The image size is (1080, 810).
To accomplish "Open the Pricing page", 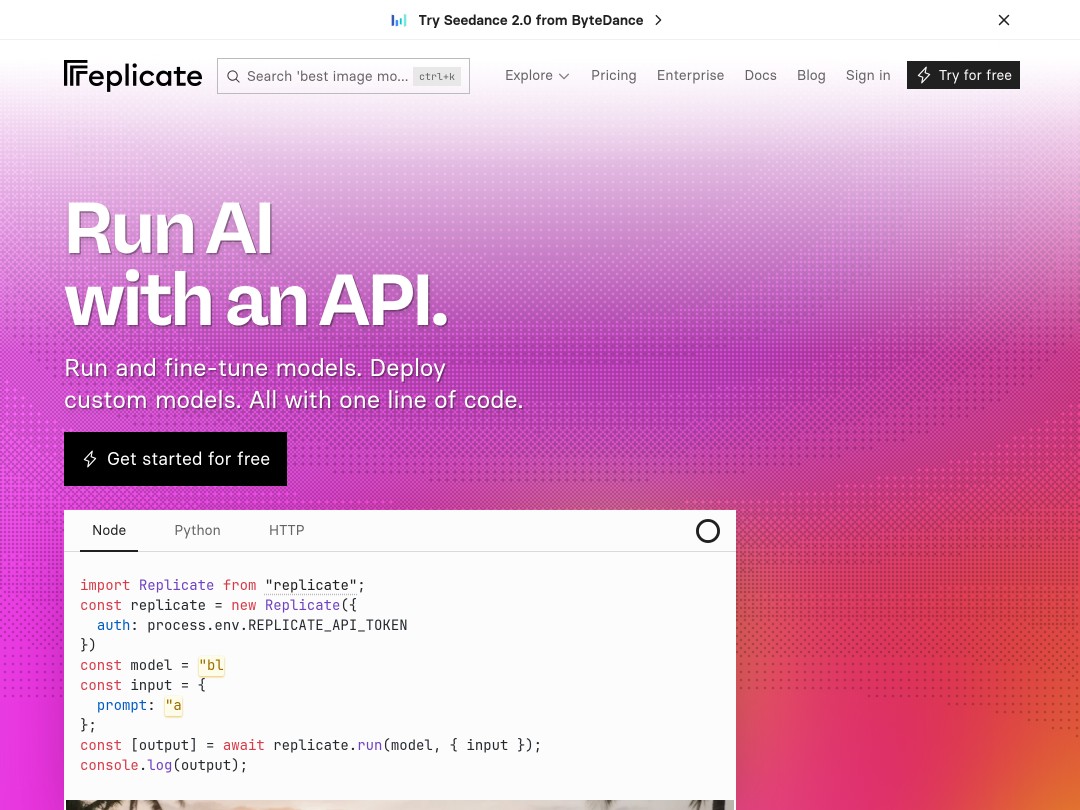I will tap(614, 75).
